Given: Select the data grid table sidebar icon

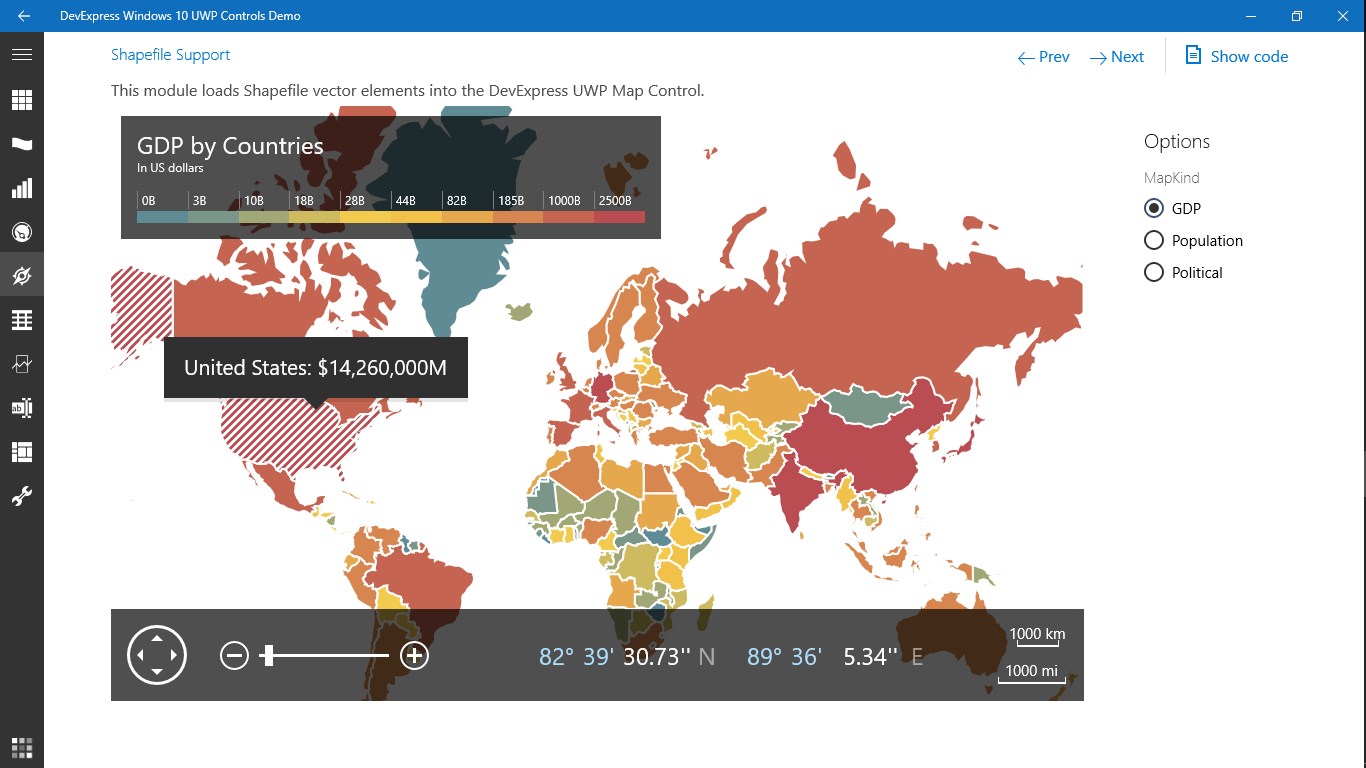Looking at the screenshot, I should 22,320.
